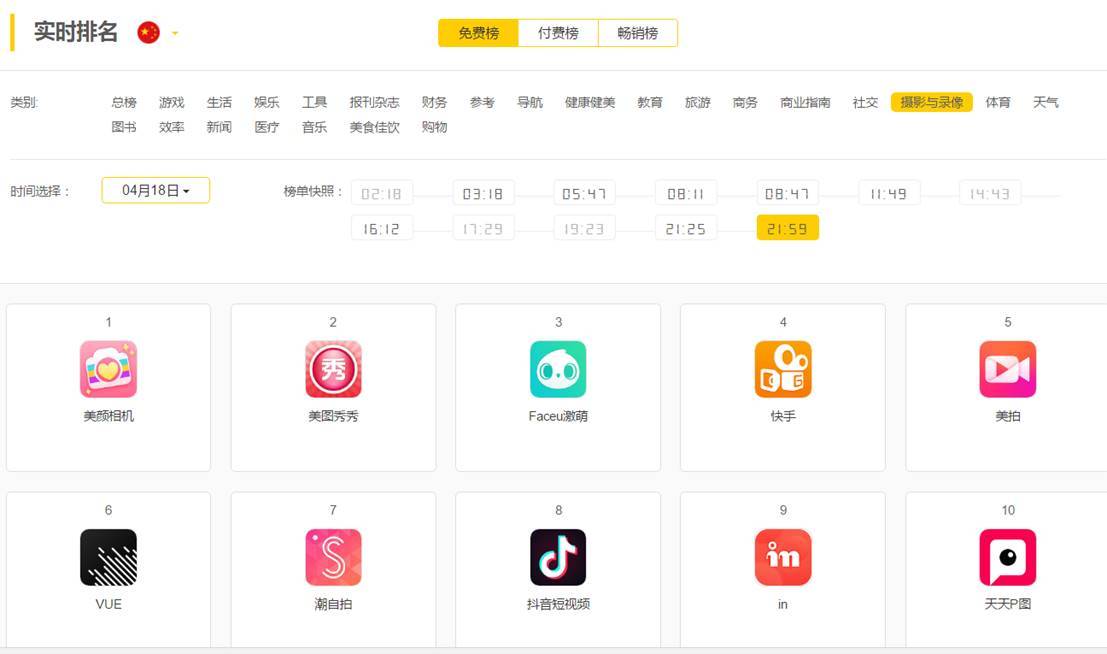This screenshot has width=1107, height=654.
Task: Select the 美拍 app icon
Action: 1007,368
